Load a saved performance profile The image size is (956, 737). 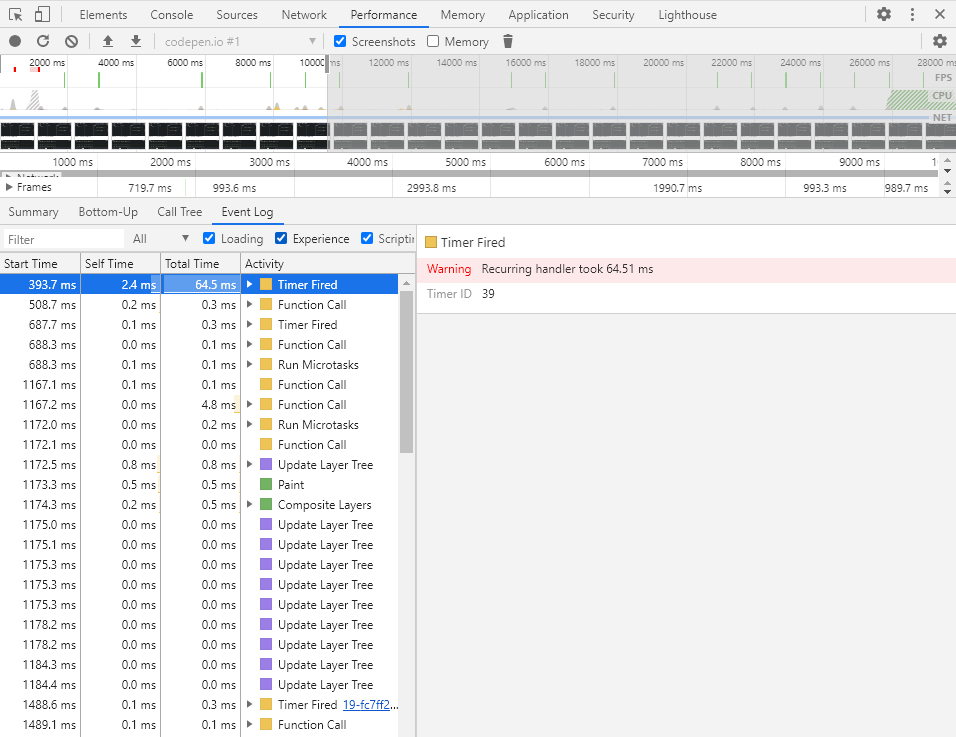coord(108,41)
